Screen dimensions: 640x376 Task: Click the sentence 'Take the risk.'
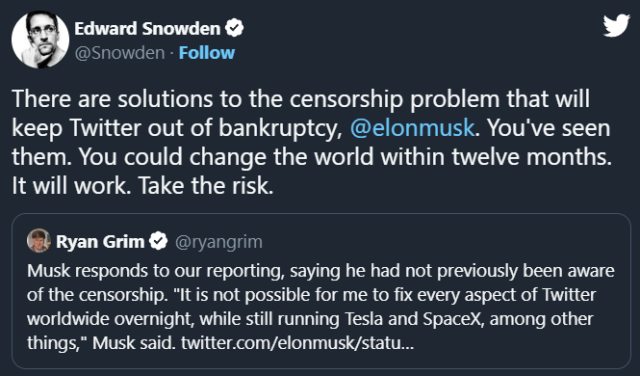(x=206, y=186)
